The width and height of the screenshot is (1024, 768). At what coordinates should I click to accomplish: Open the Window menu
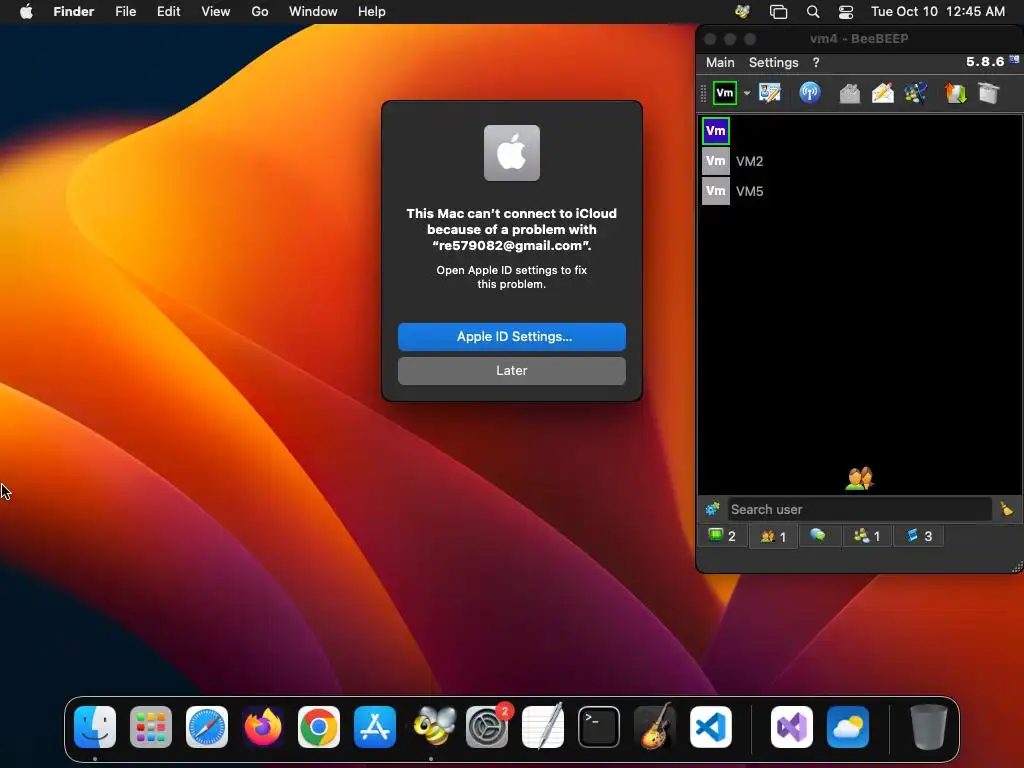(313, 12)
